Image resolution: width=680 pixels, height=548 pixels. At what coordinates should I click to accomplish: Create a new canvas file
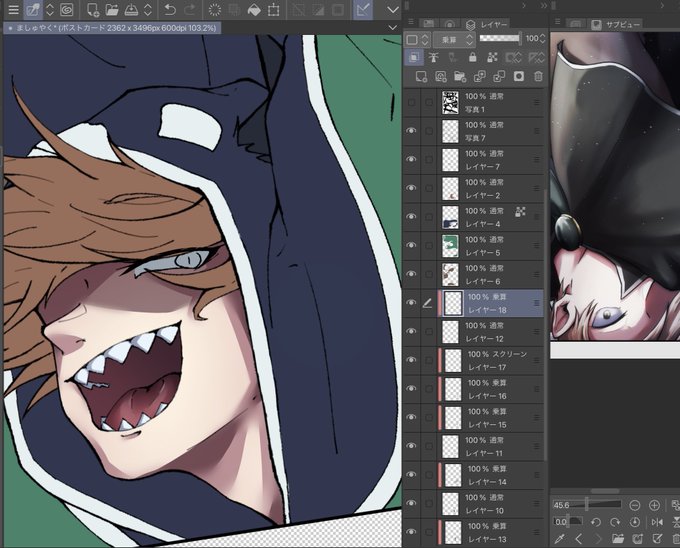click(92, 10)
